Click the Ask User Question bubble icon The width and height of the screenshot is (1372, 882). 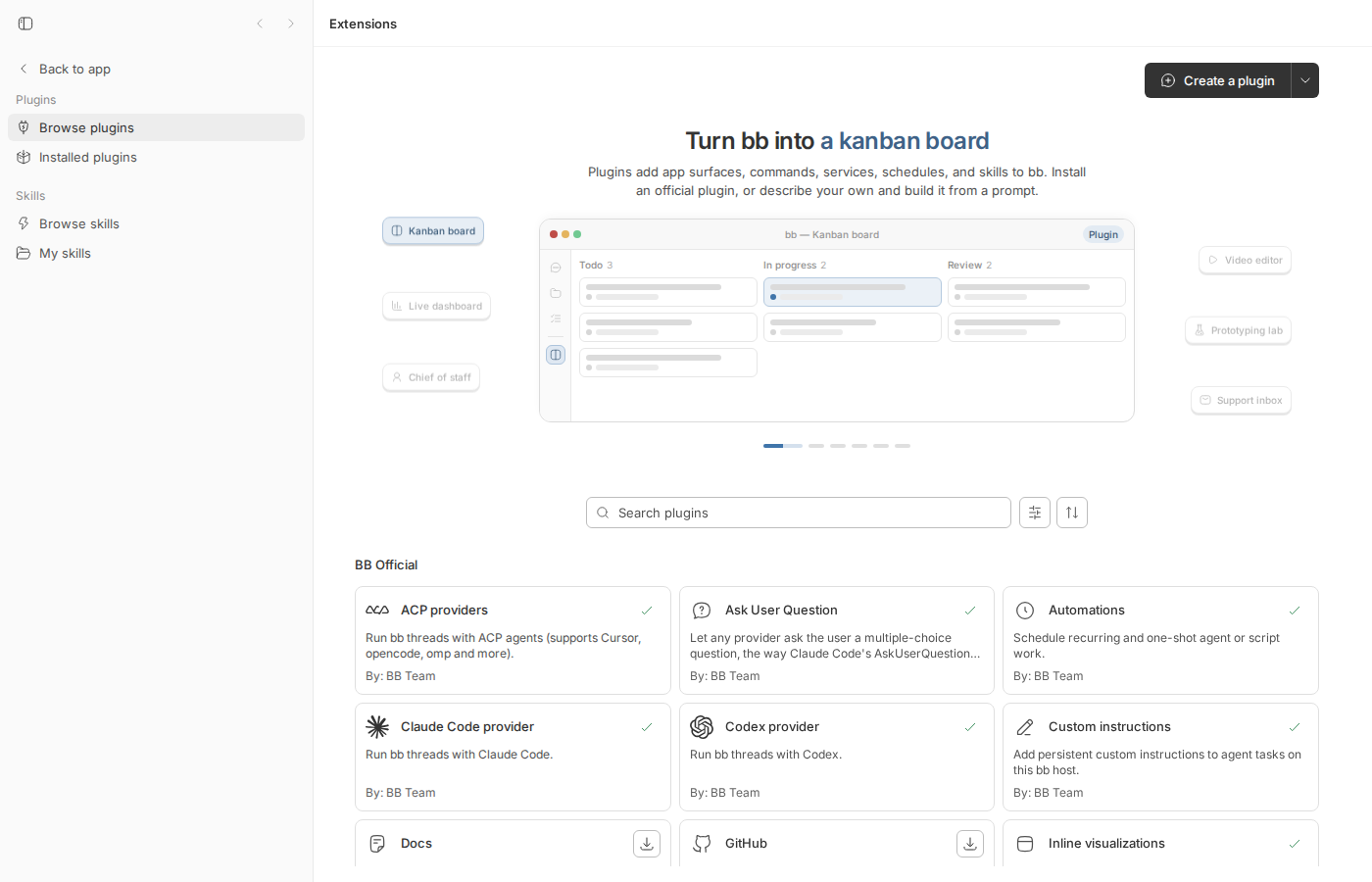tap(702, 611)
